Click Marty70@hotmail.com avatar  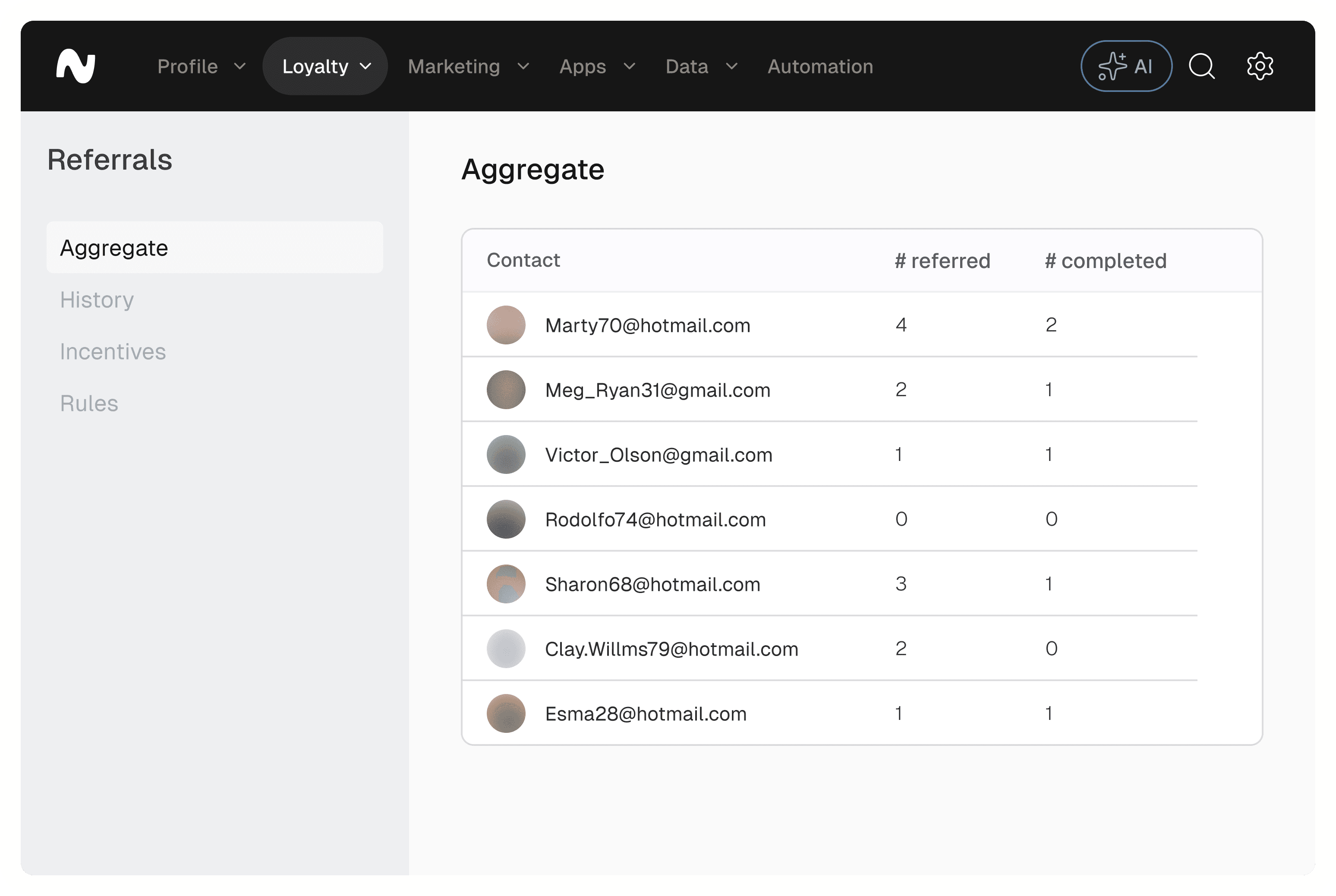505,325
